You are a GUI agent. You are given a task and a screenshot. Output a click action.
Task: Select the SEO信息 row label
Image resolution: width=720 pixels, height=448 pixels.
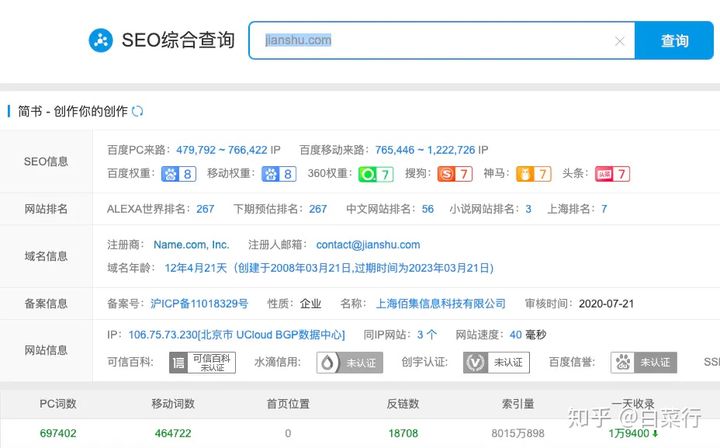point(46,161)
